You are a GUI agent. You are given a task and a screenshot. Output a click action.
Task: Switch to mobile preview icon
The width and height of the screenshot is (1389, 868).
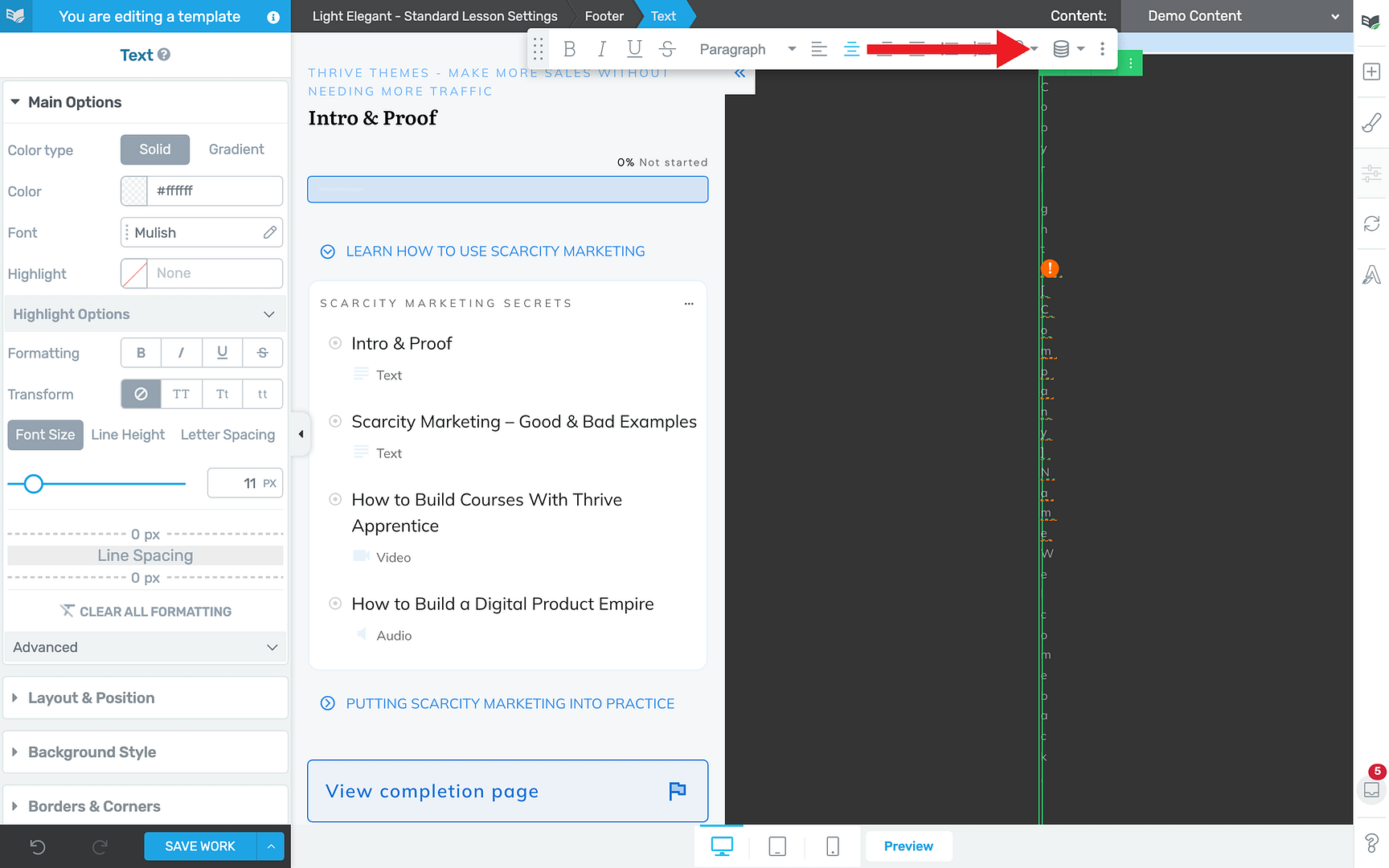click(832, 845)
